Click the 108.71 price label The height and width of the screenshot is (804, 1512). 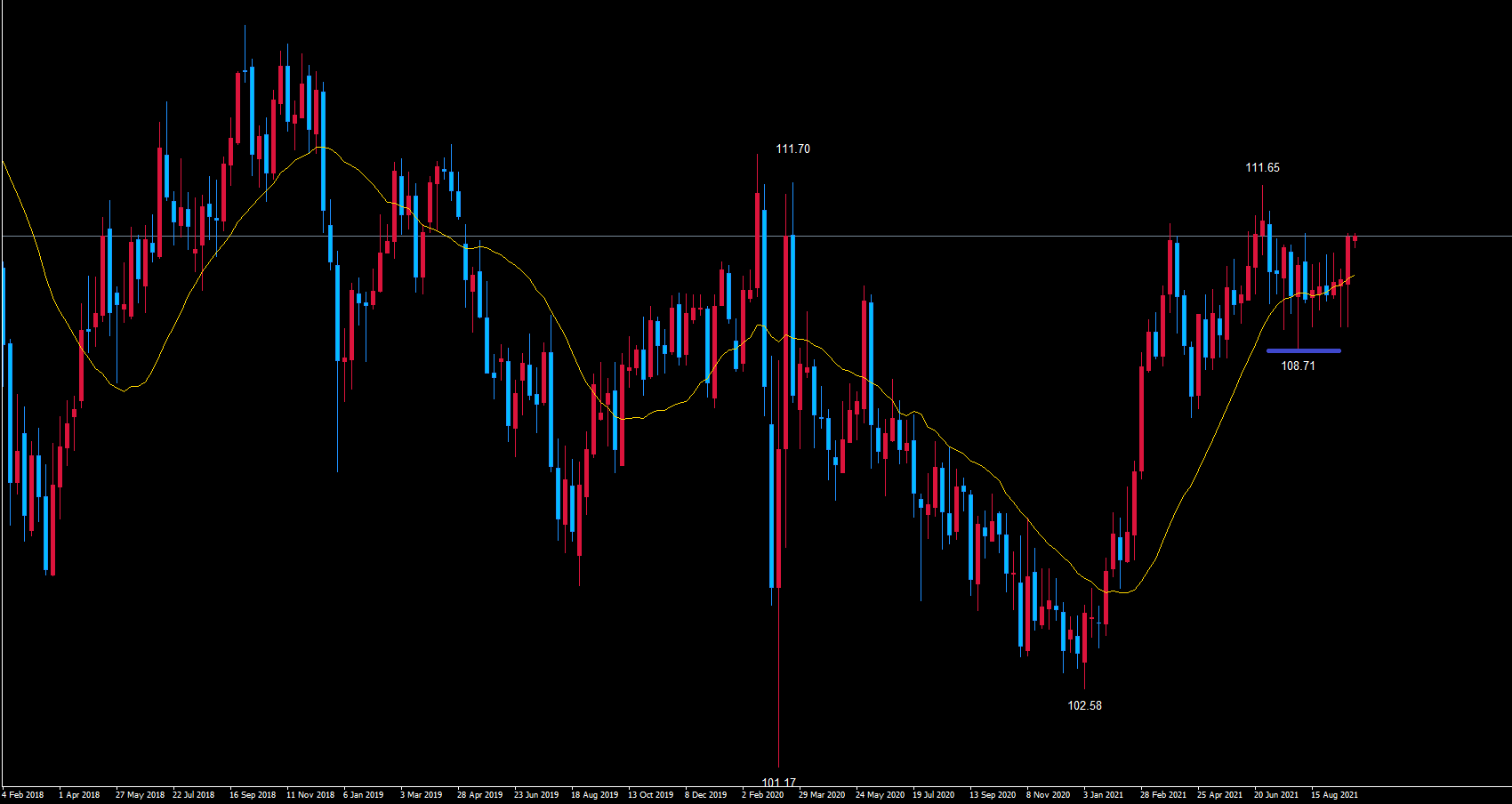tap(1298, 366)
